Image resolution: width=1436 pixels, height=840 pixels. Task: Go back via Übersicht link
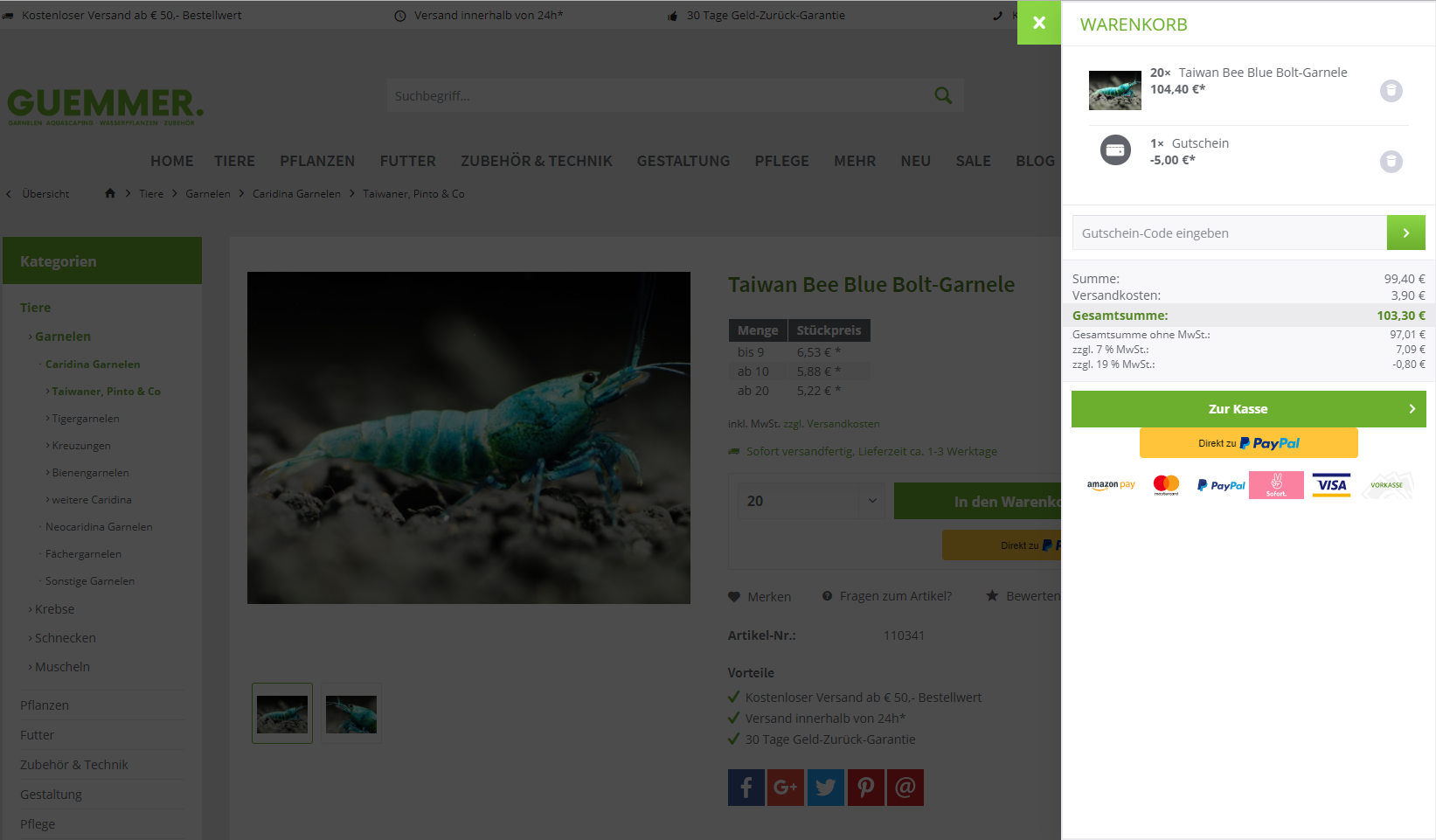39,194
